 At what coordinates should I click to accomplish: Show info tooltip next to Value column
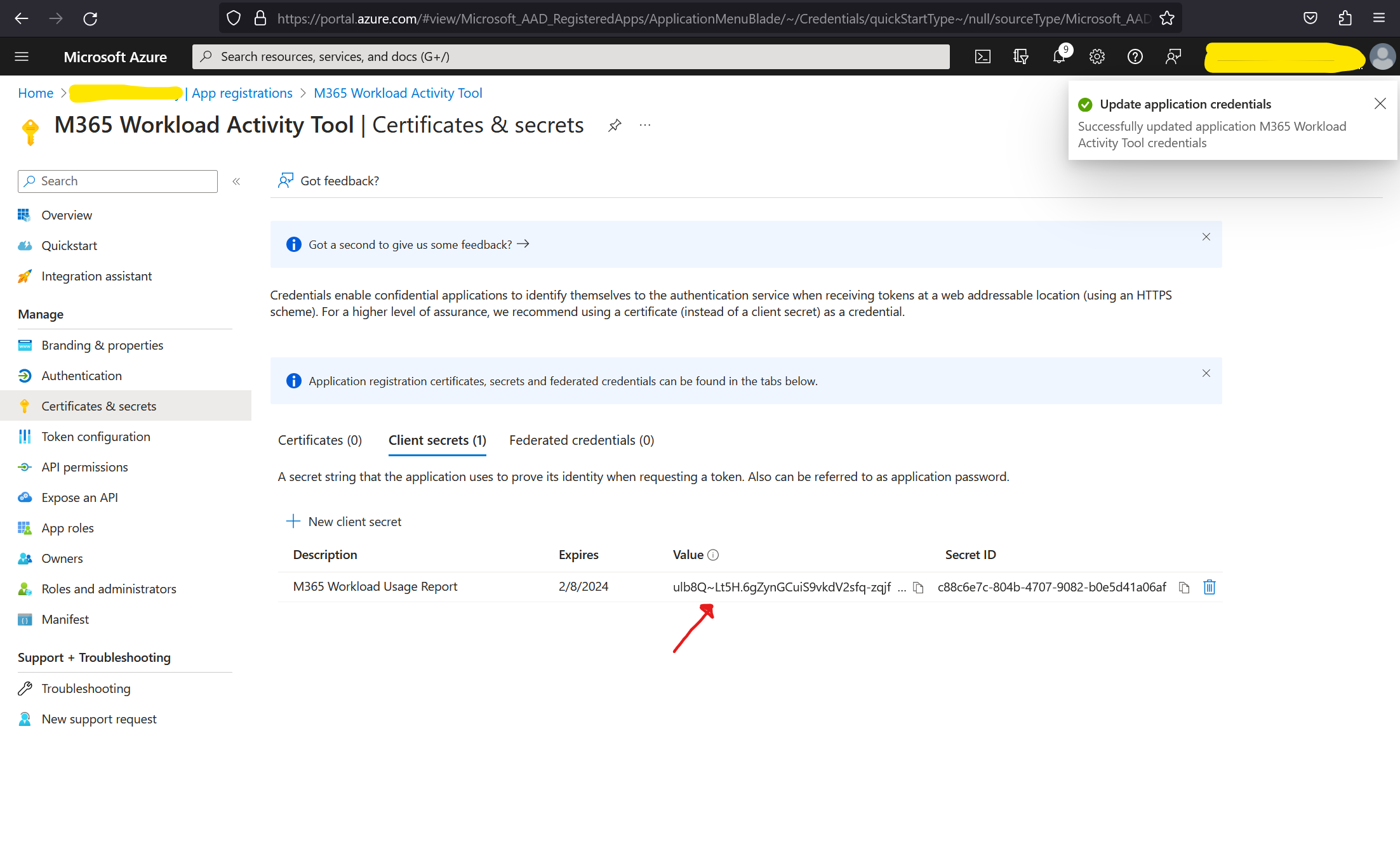(x=713, y=555)
